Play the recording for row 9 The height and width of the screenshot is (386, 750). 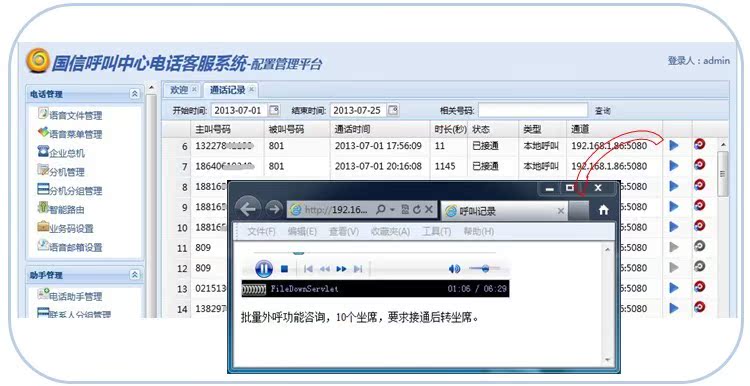pos(674,206)
